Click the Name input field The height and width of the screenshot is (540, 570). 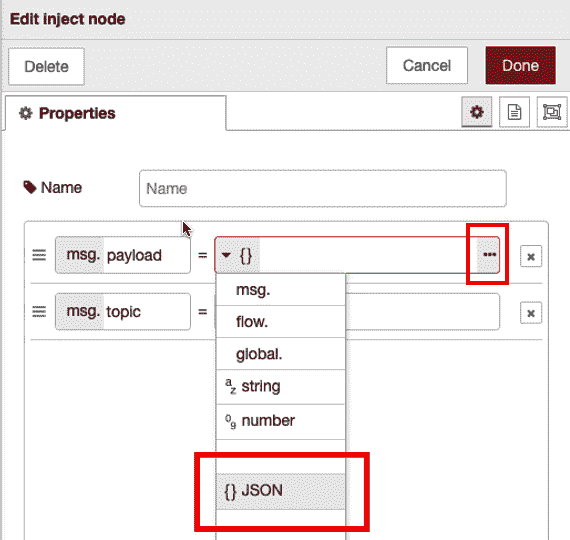[322, 188]
